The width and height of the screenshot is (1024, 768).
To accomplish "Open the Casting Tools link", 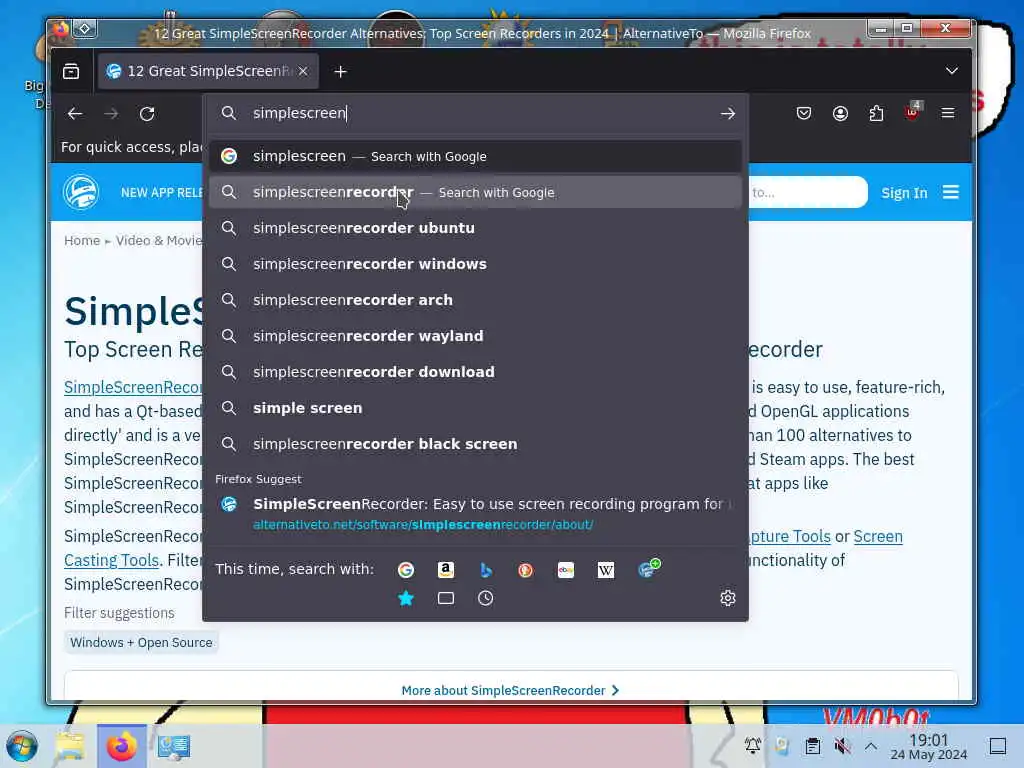I will point(112,560).
